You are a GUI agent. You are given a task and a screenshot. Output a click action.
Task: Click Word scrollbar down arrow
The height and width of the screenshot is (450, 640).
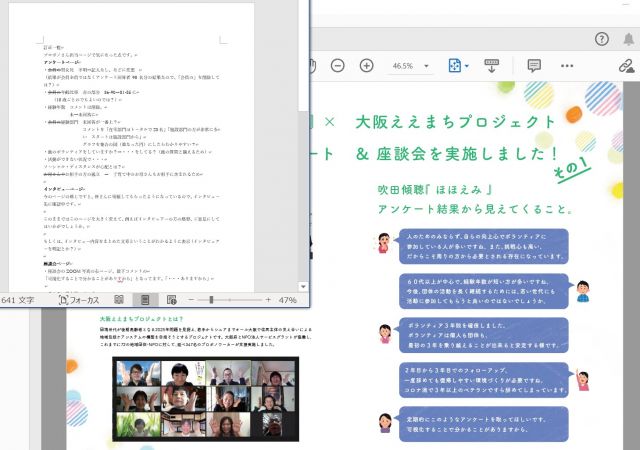pyautogui.click(x=303, y=287)
